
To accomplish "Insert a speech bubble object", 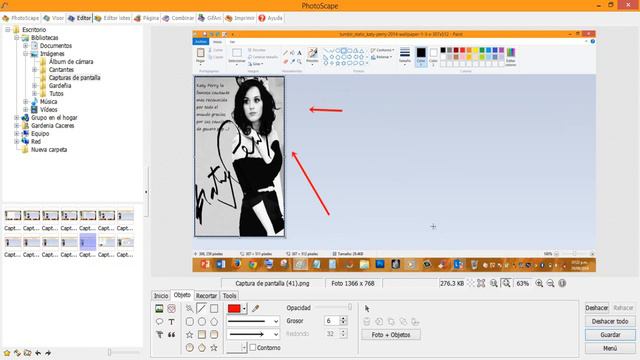I will 159,322.
